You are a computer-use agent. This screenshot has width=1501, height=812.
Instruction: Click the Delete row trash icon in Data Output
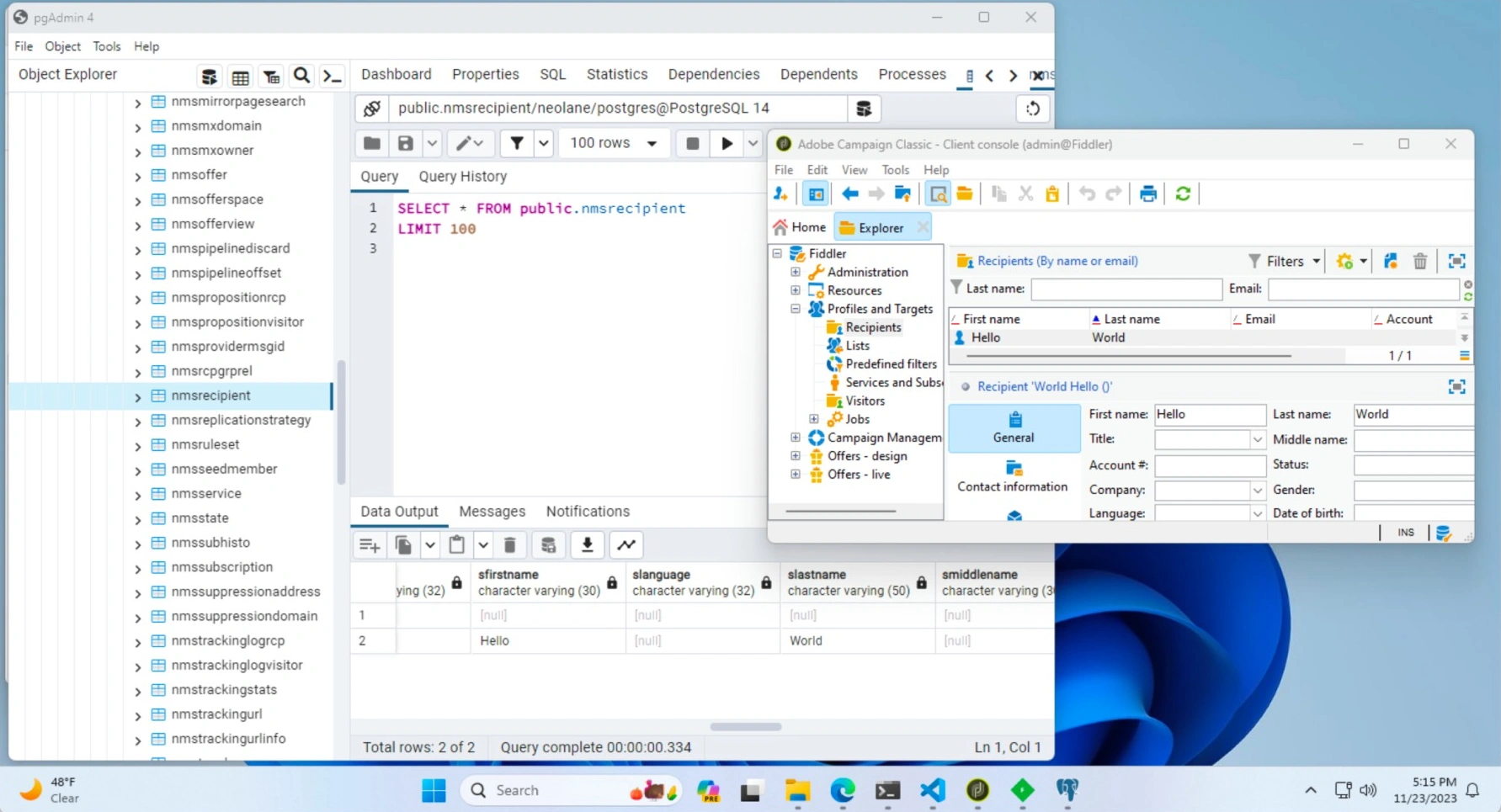[x=509, y=545]
